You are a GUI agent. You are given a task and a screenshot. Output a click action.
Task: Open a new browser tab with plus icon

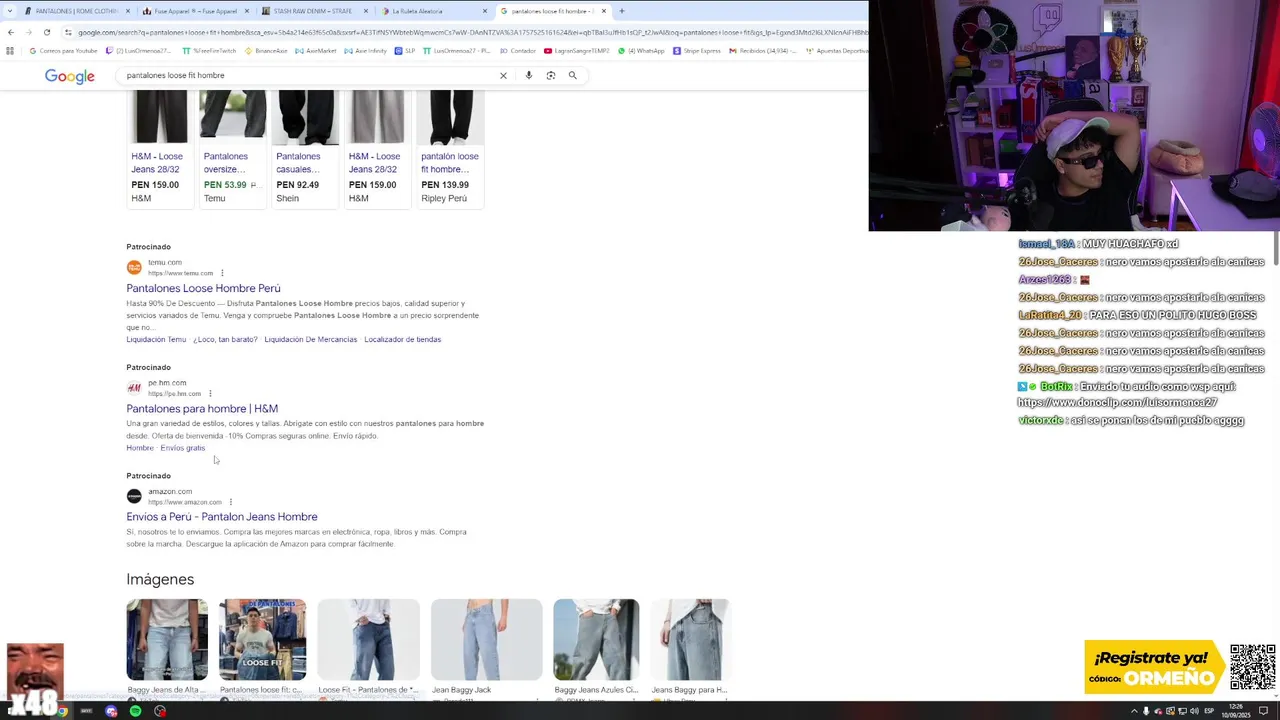tap(622, 11)
